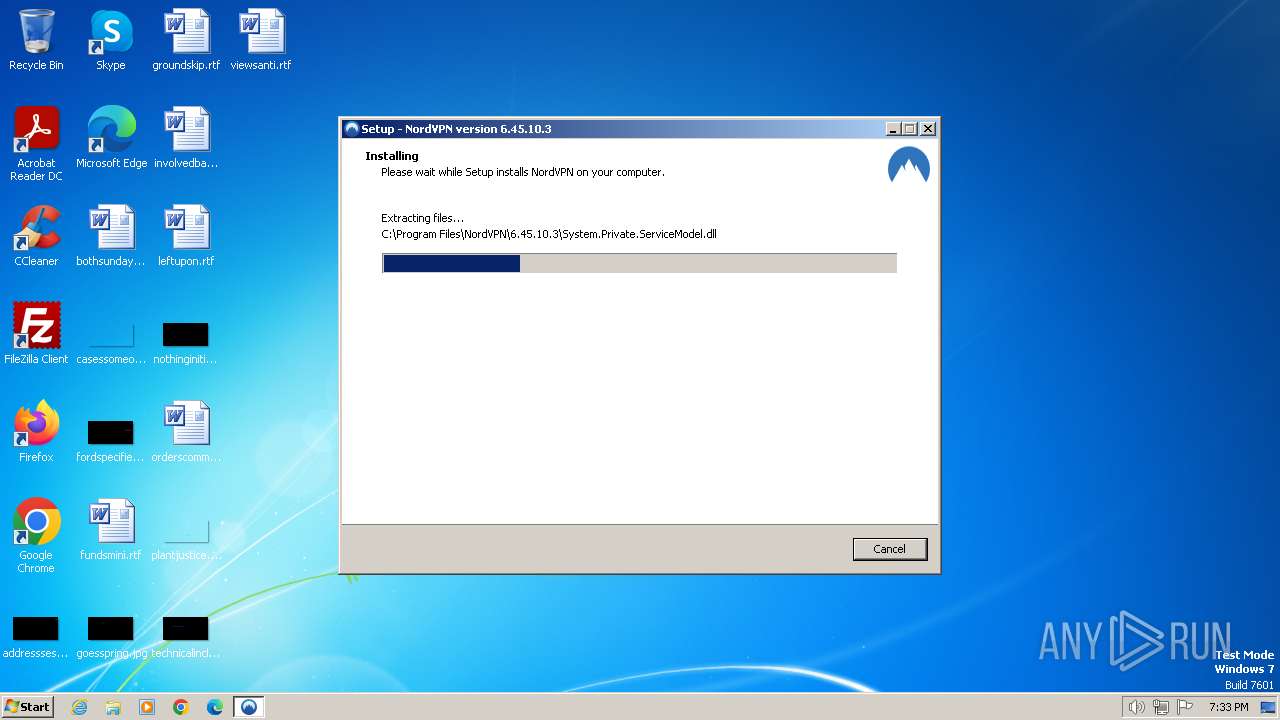Maximize the NordVPN Setup window
Viewport: 1280px width, 720px height.
910,129
